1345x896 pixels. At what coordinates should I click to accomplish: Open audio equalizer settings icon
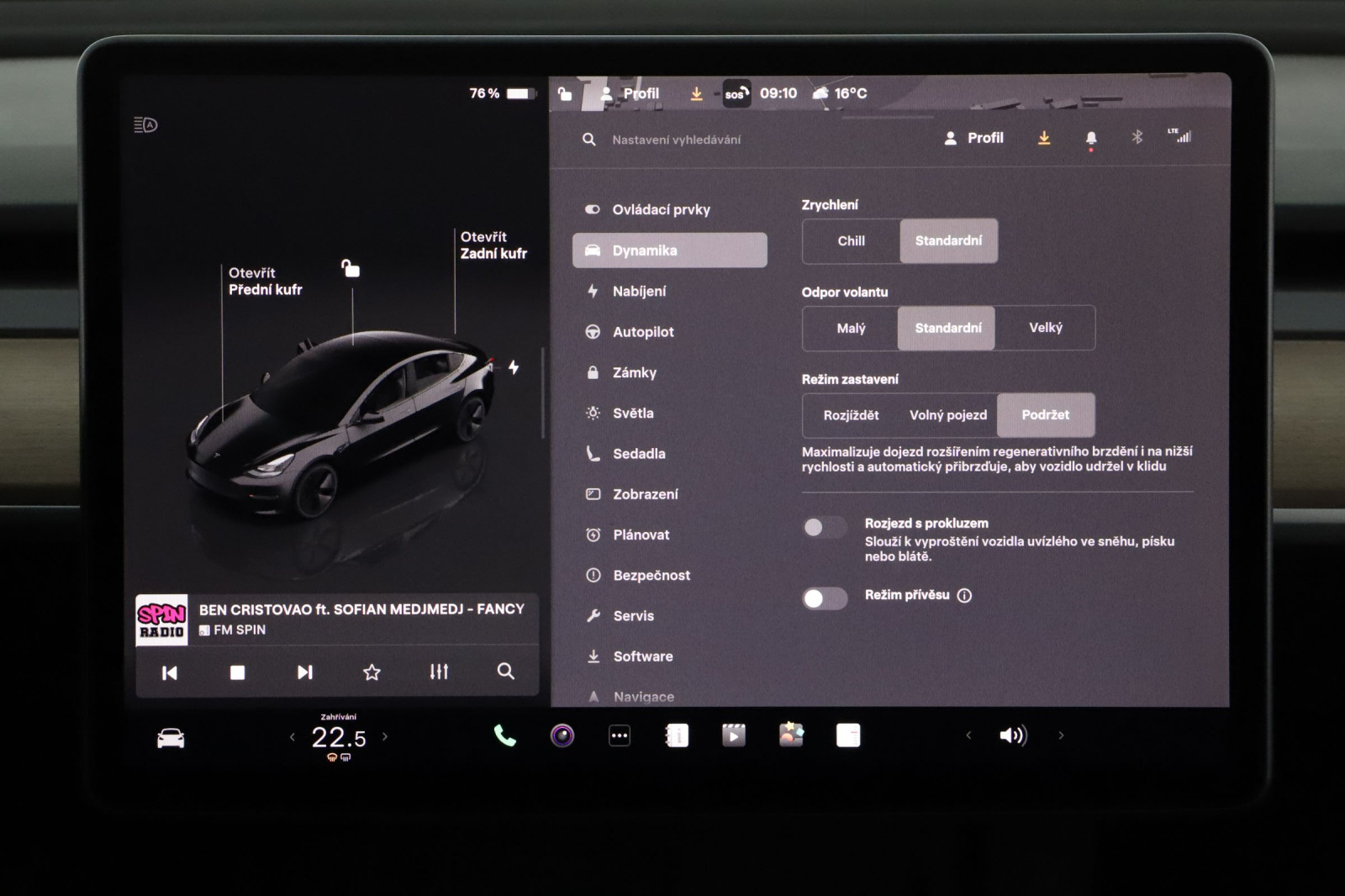click(439, 672)
